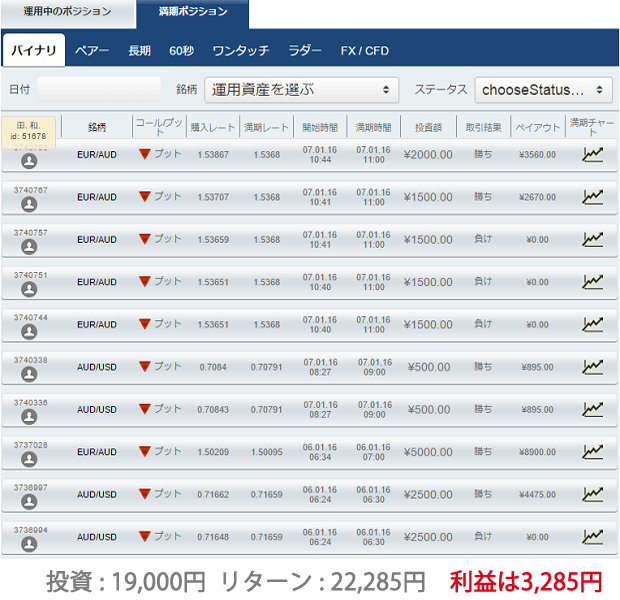This screenshot has width=620, height=600.
Task: Sort by 満期レート column header
Action: pos(266,127)
